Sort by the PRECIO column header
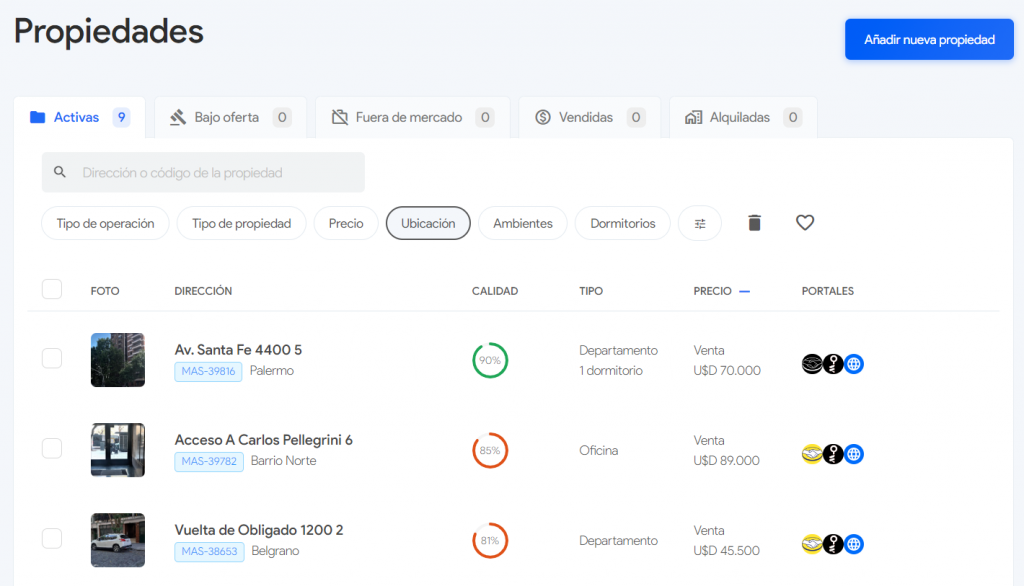This screenshot has width=1024, height=586. coord(712,291)
